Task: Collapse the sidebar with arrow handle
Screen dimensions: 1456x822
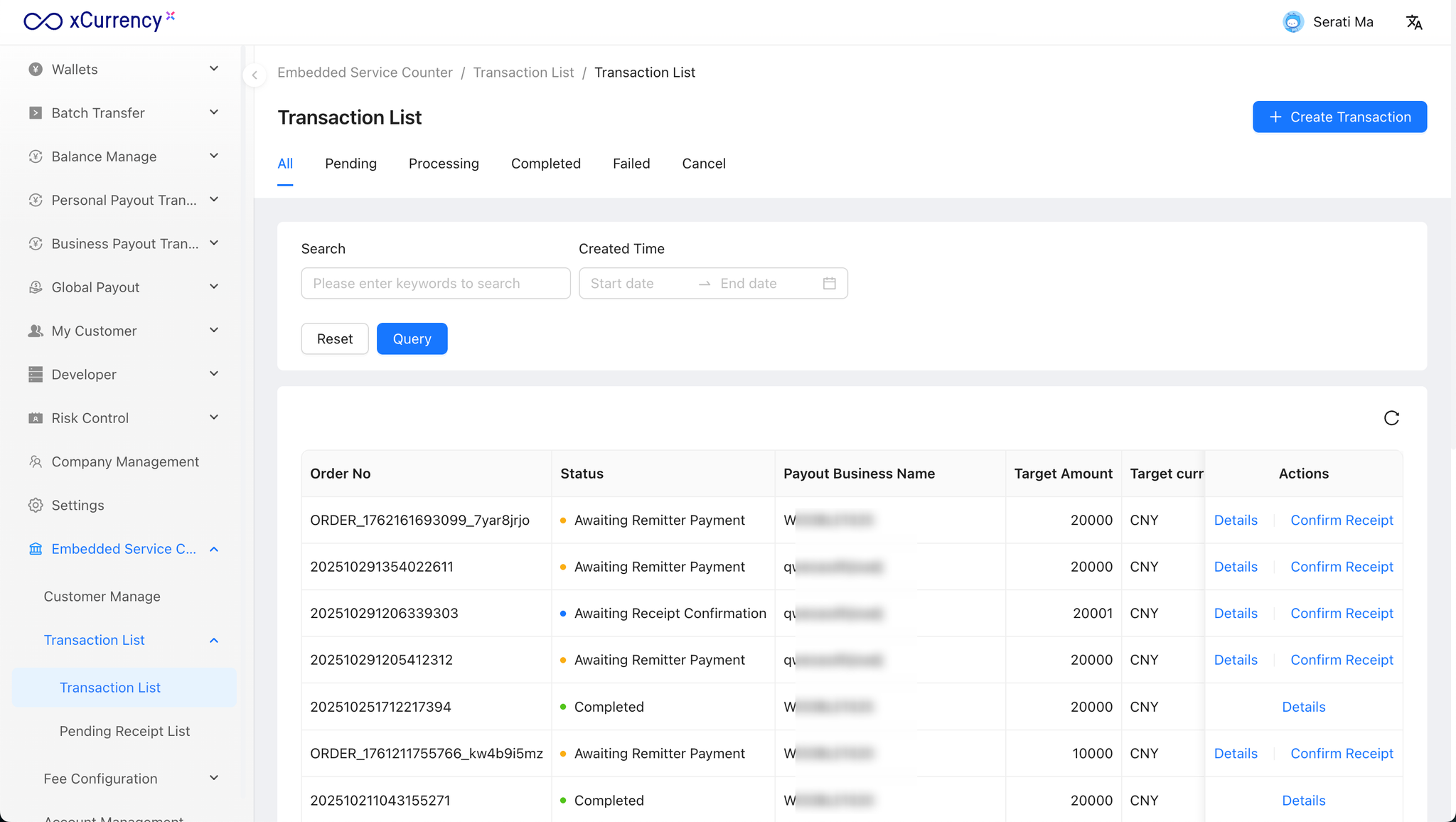Action: coord(255,75)
